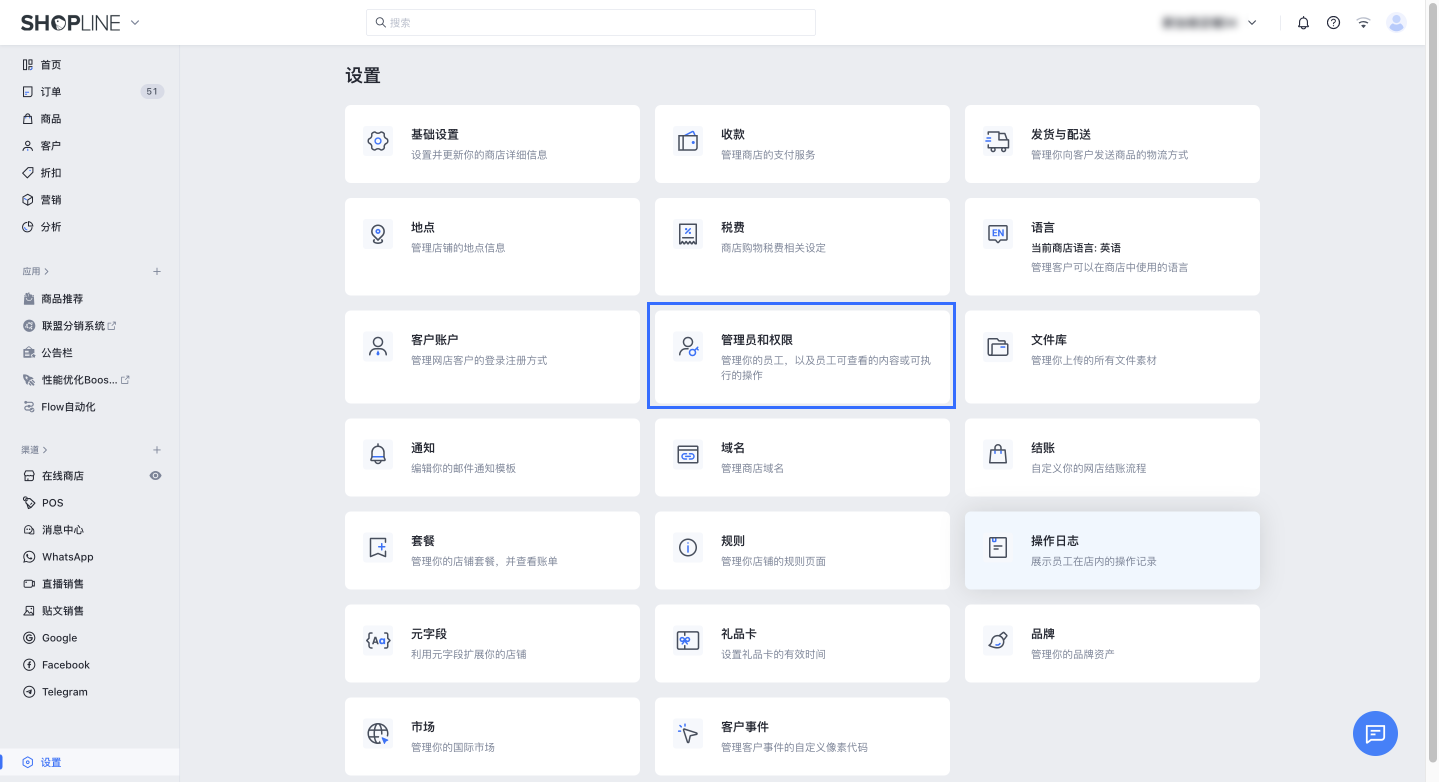The height and width of the screenshot is (782, 1439).
Task: Open Basic Settings (基础设置) card
Action: [492, 144]
